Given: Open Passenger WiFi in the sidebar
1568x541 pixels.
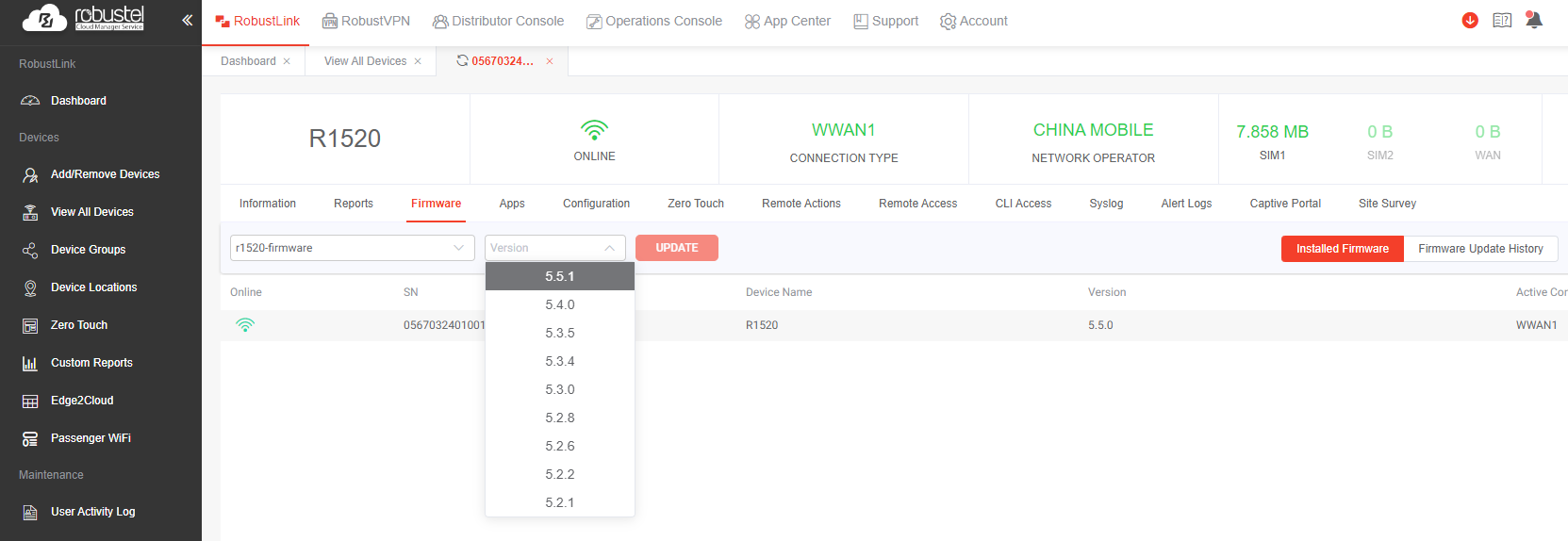Looking at the screenshot, I should click(91, 438).
